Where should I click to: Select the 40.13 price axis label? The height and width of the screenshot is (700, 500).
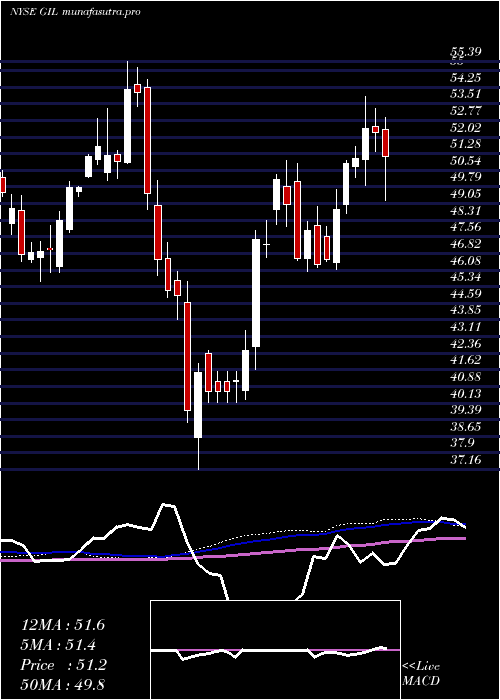[465, 394]
